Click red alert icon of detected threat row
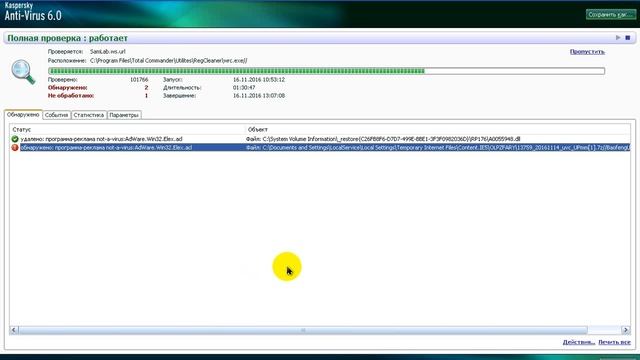This screenshot has height=360, width=640. (x=15, y=147)
